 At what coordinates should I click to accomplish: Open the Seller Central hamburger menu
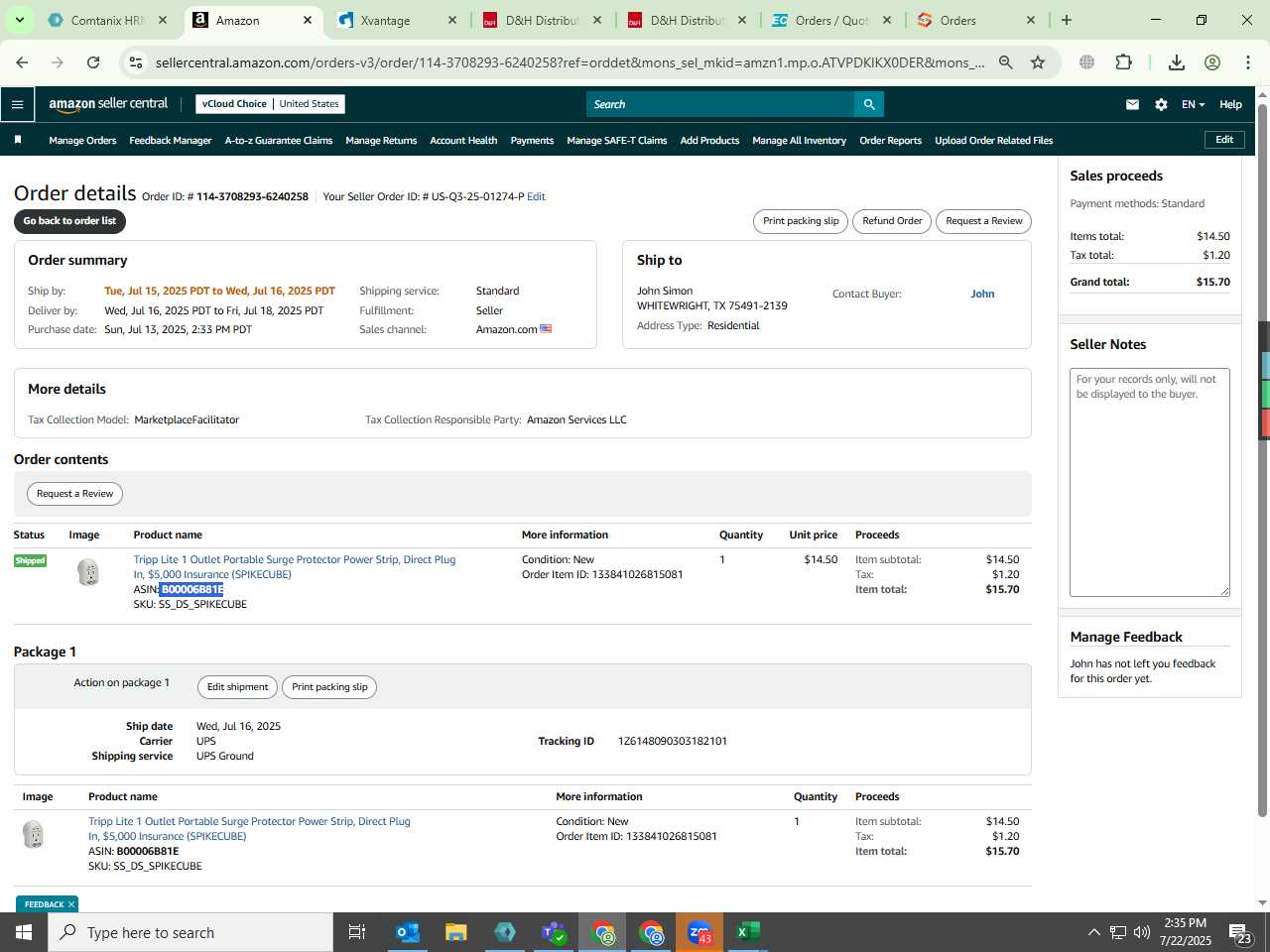pyautogui.click(x=17, y=104)
